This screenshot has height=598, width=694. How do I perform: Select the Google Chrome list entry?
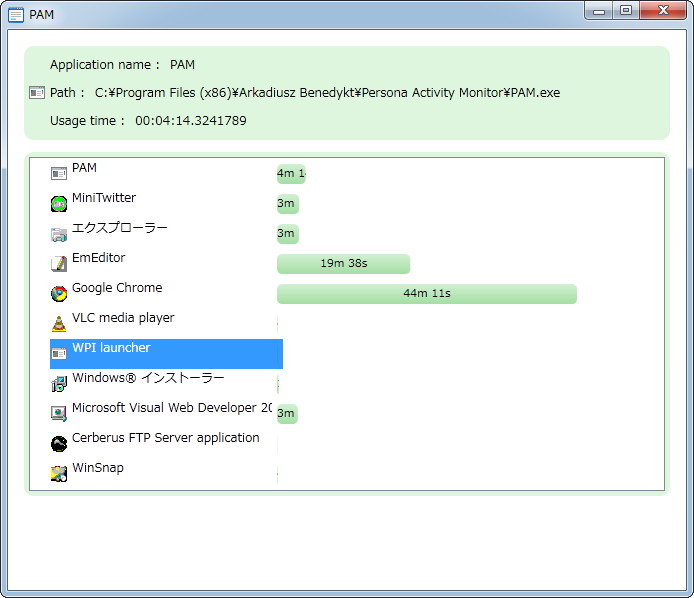pyautogui.click(x=117, y=288)
